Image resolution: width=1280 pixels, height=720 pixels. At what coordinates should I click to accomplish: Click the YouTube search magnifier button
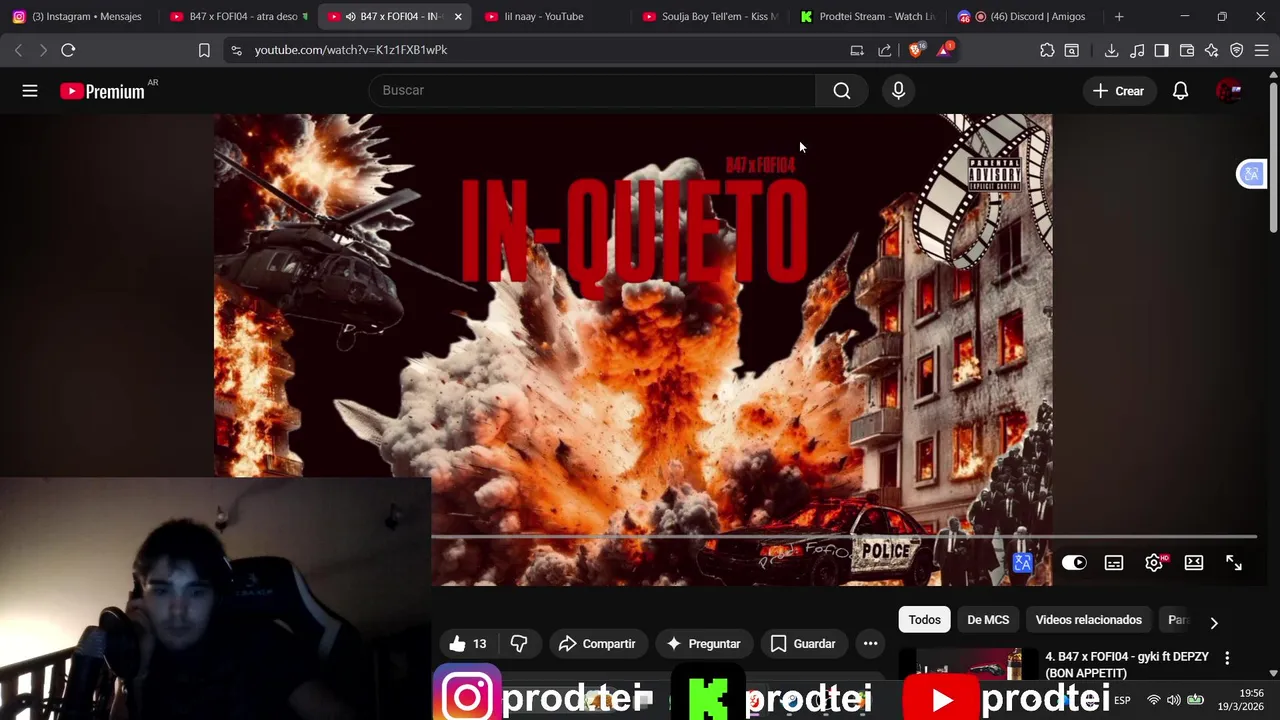(x=842, y=91)
